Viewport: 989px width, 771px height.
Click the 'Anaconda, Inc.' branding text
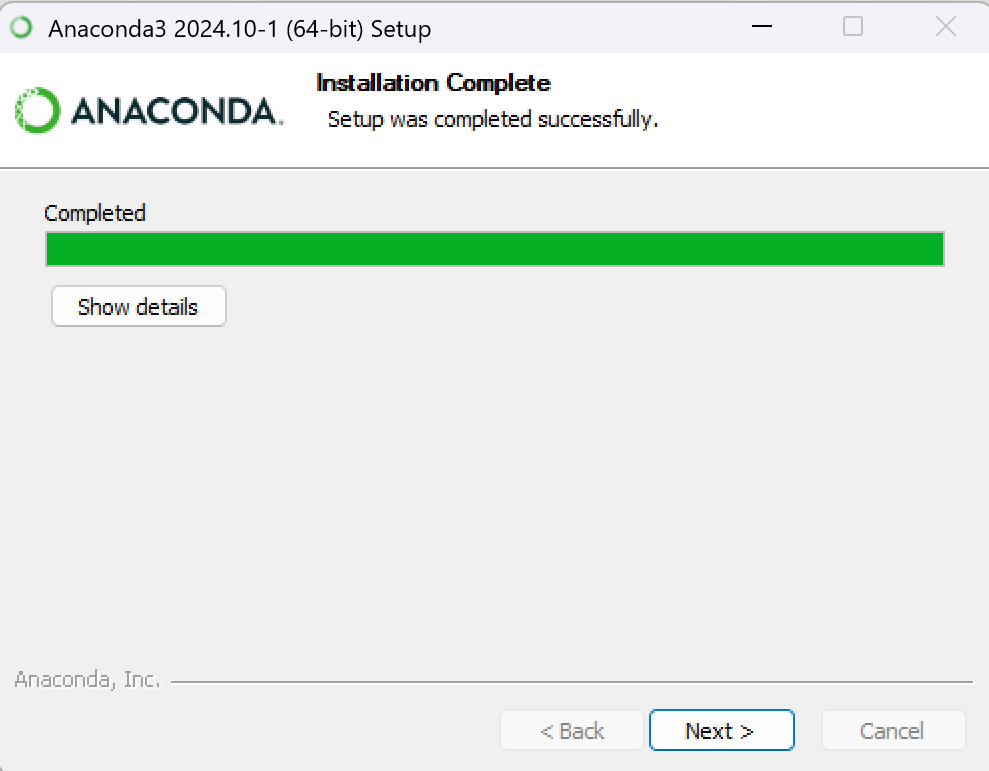pyautogui.click(x=87, y=680)
